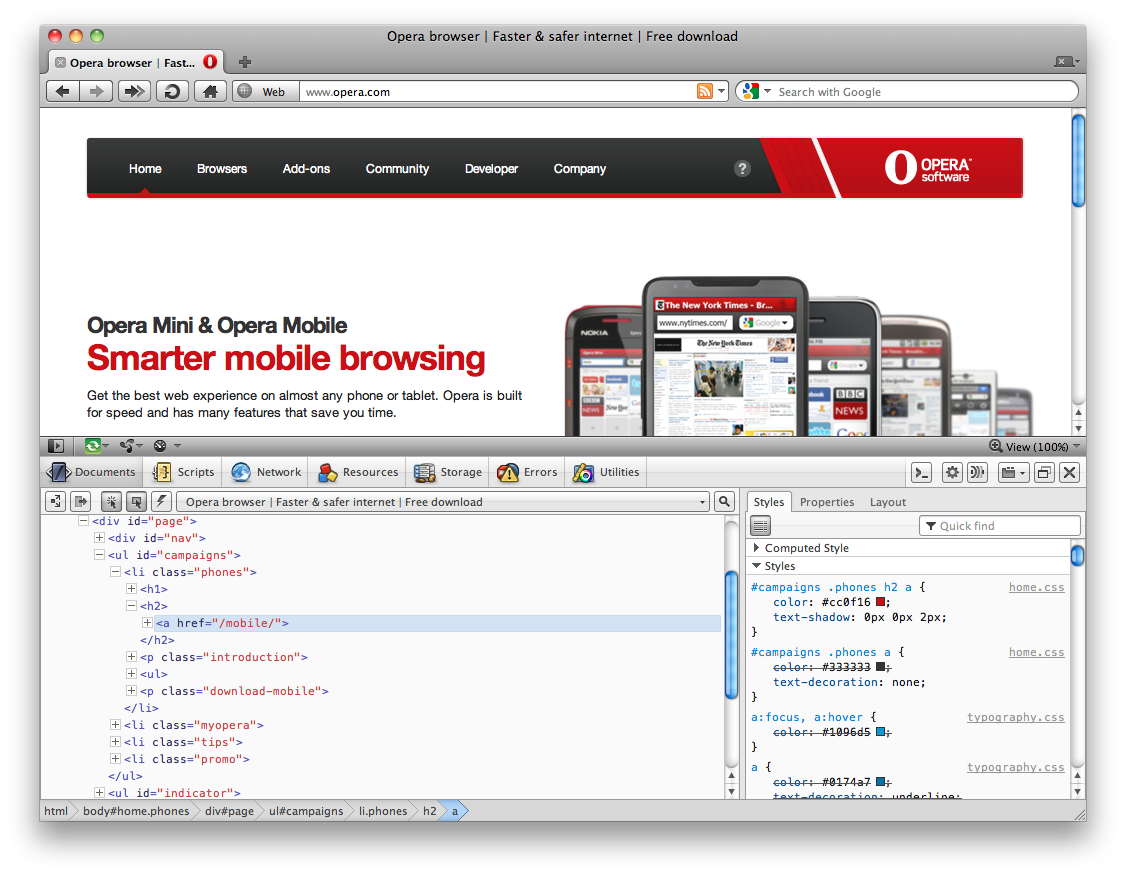Click the DOM search magnifier icon
Screen dimensions: 1126x876
(724, 502)
